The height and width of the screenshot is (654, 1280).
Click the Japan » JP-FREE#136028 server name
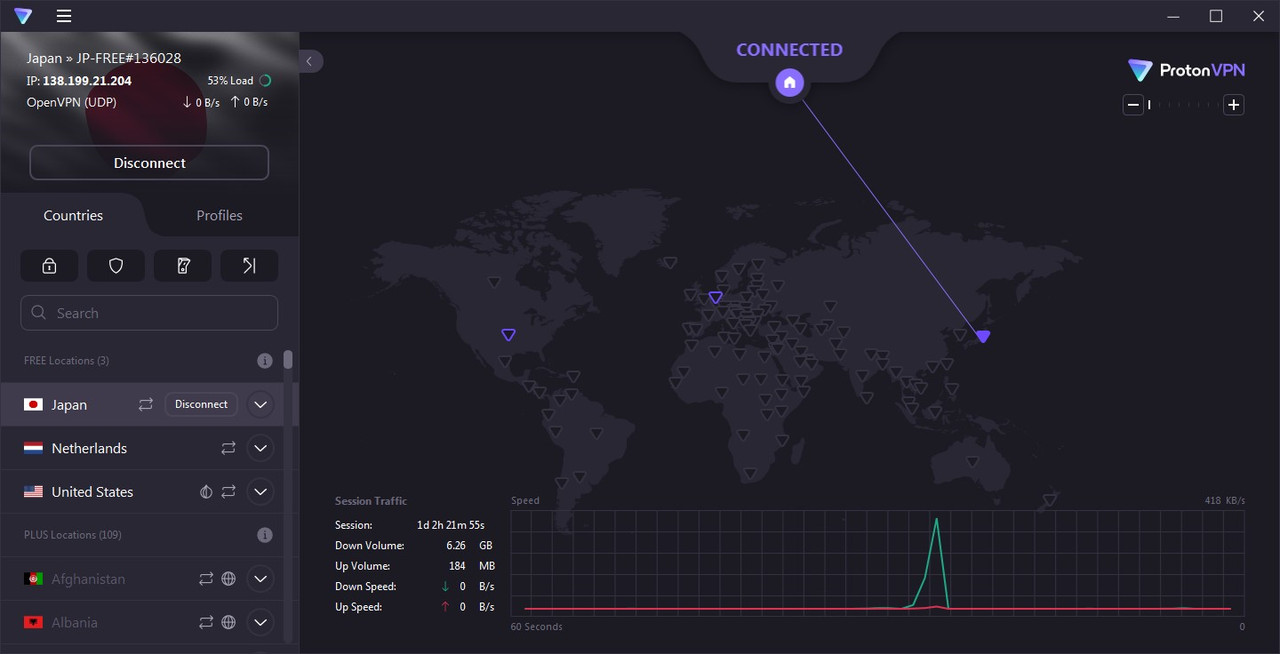coord(104,58)
